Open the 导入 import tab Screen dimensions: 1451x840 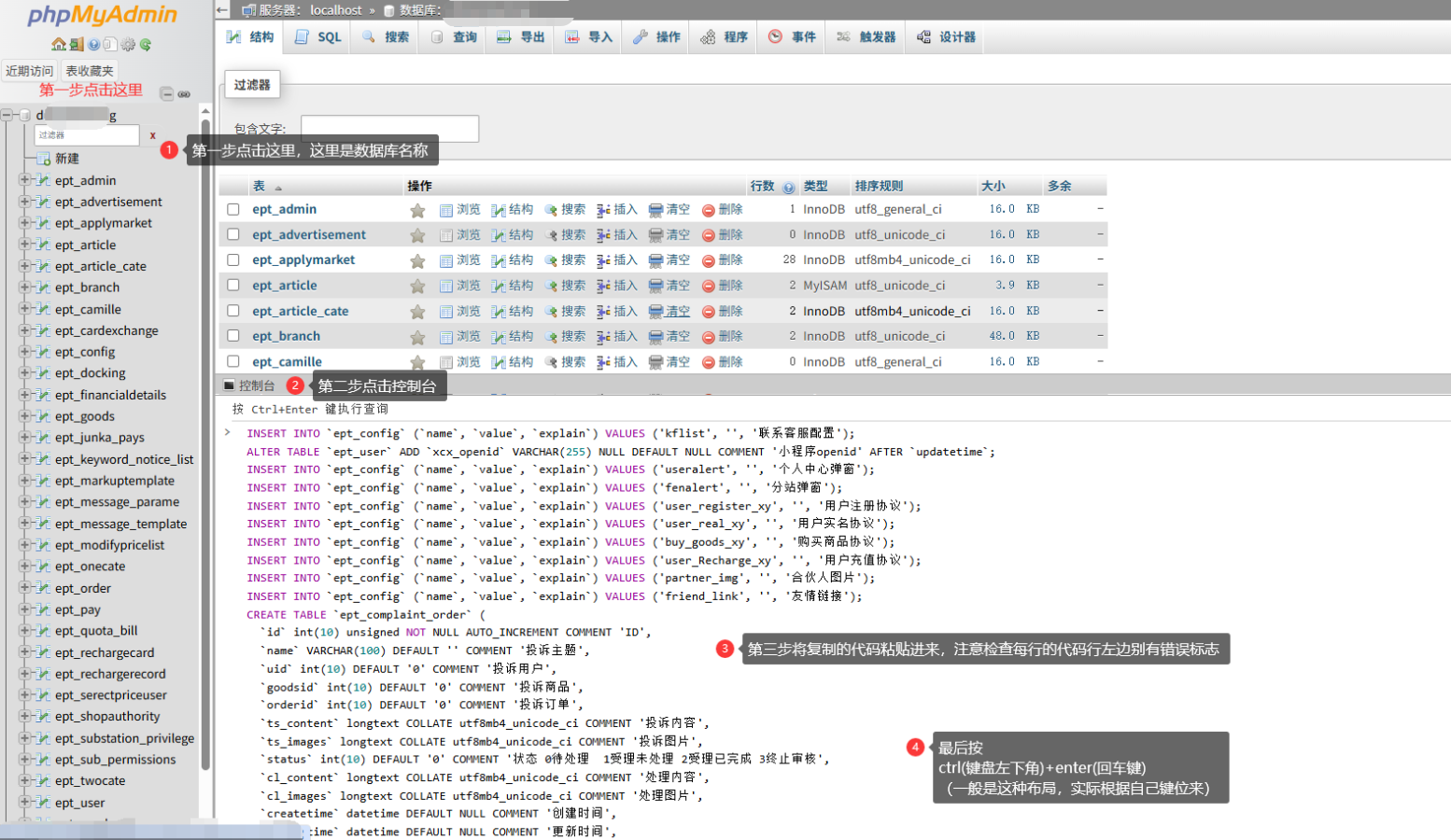click(x=589, y=37)
